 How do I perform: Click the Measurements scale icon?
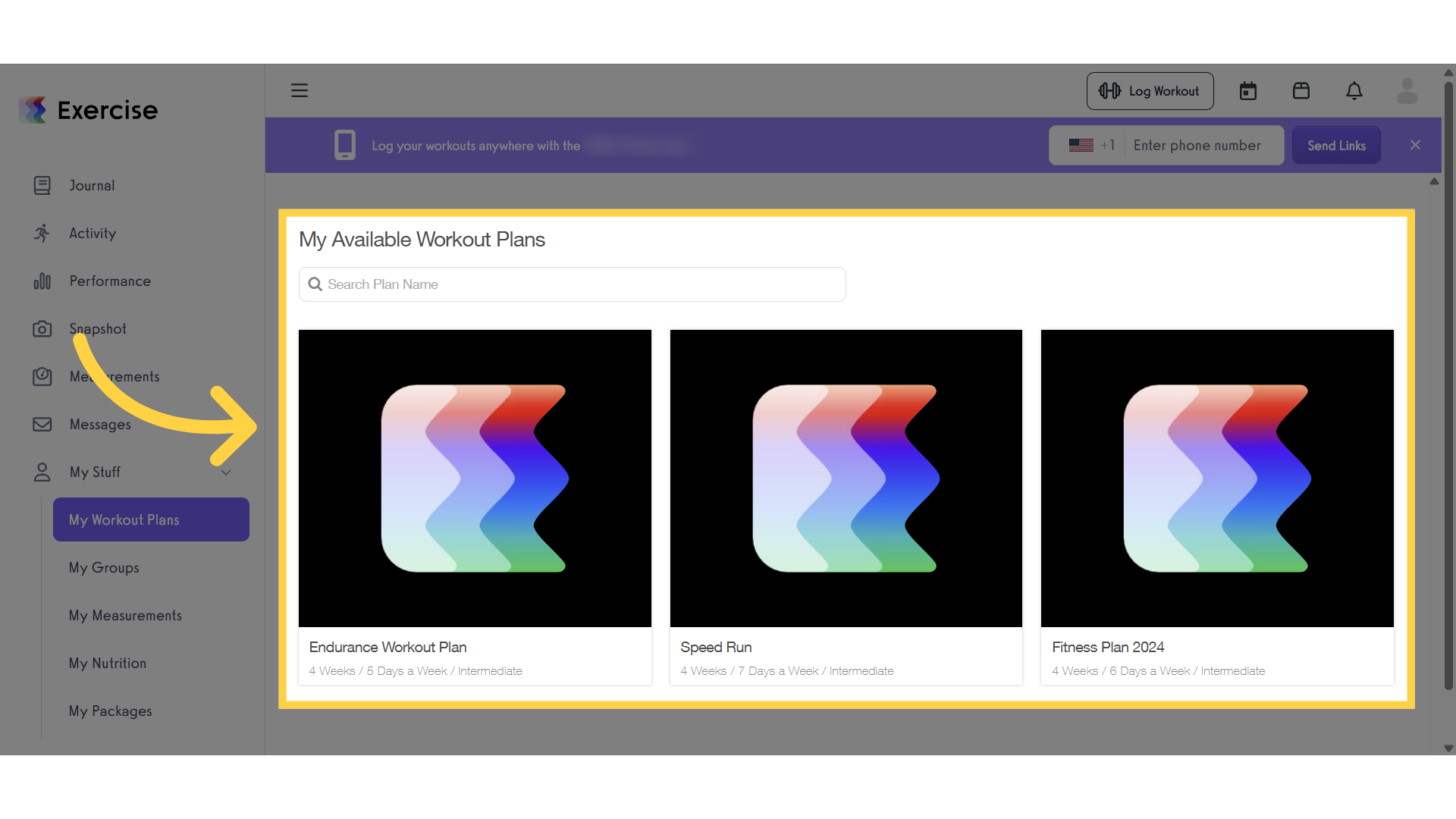(42, 377)
